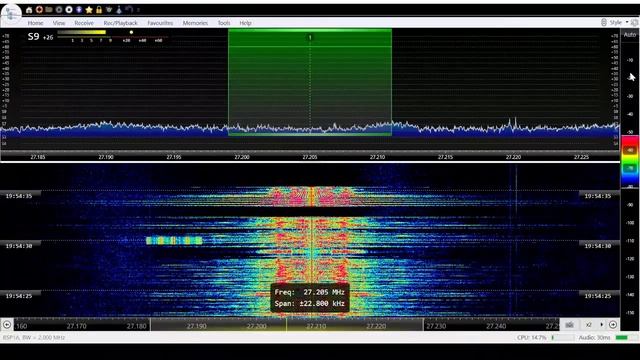Click the 27.170 label on navigation bar
The height and width of the screenshot is (360, 640).
pyautogui.click(x=76, y=326)
